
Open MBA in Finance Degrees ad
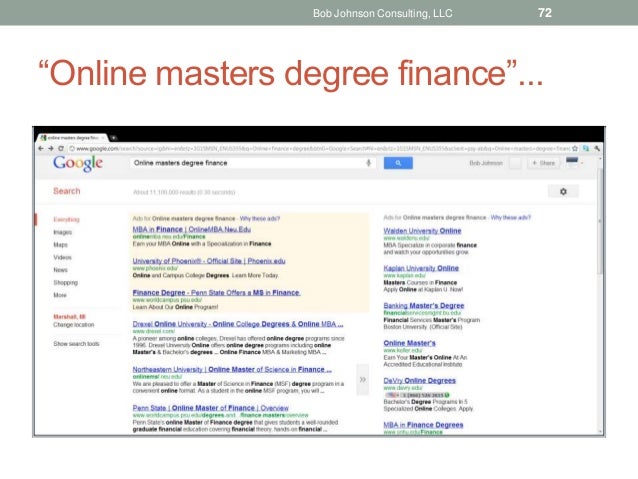[423, 425]
